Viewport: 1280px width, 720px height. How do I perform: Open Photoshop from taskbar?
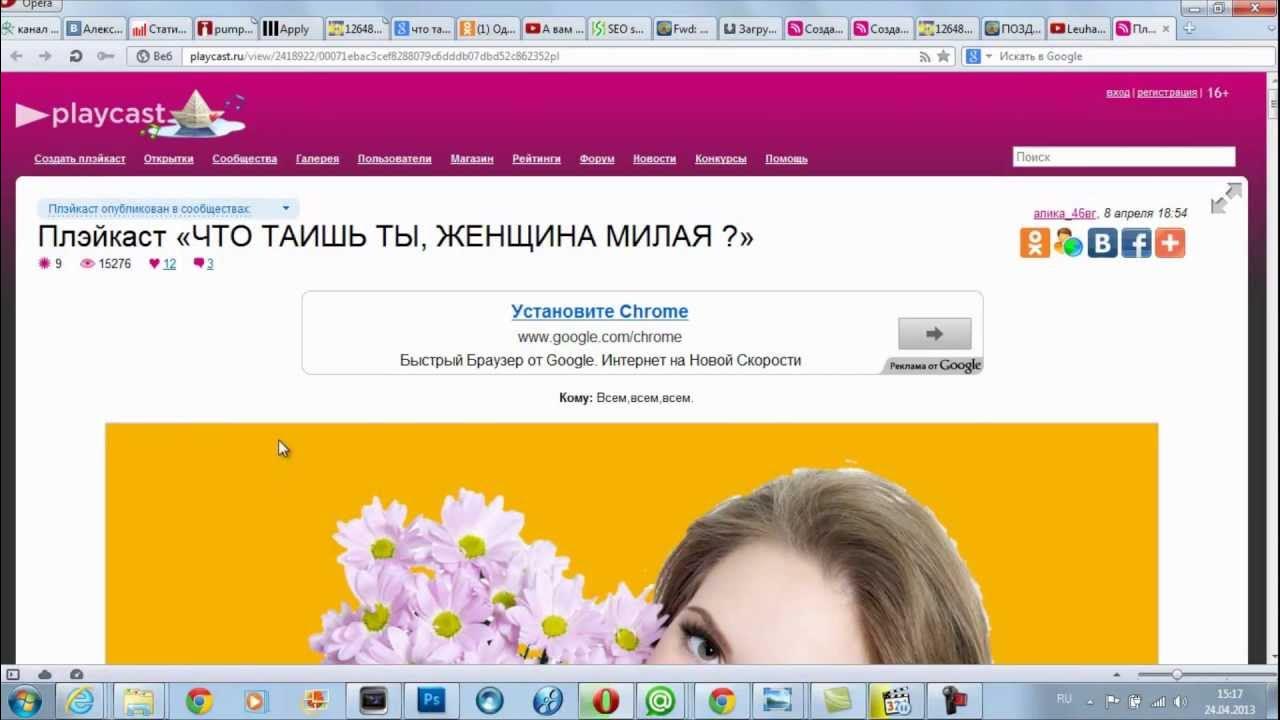(x=431, y=701)
